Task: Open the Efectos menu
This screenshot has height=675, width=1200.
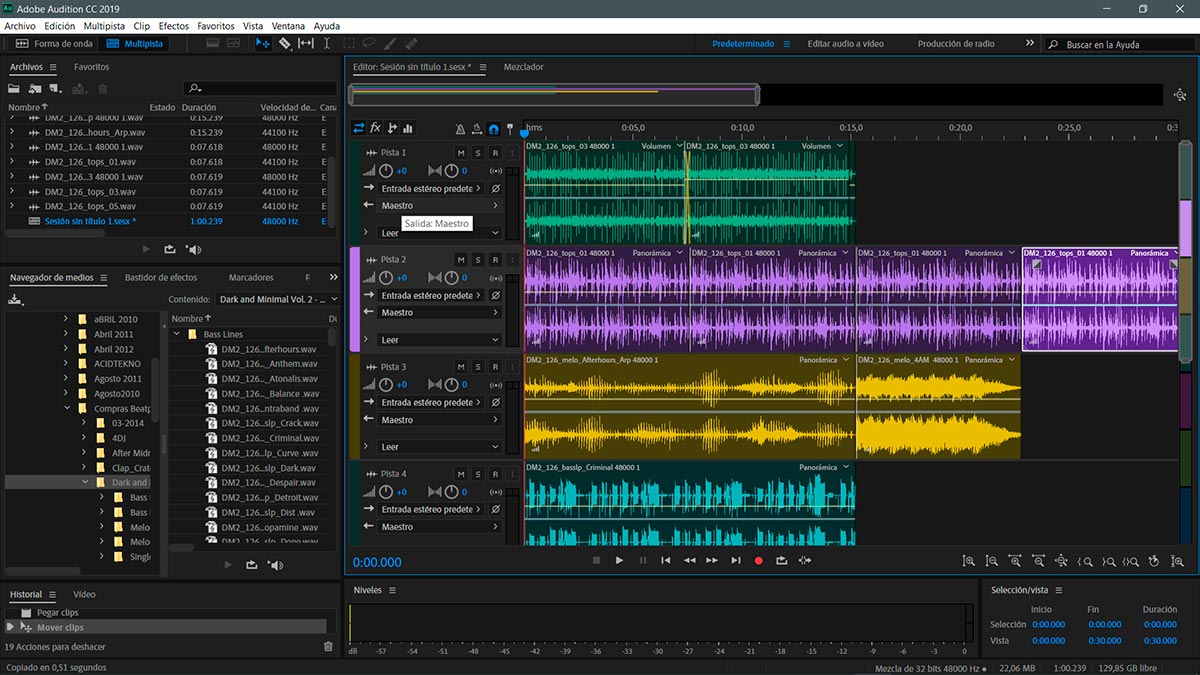Action: (173, 26)
